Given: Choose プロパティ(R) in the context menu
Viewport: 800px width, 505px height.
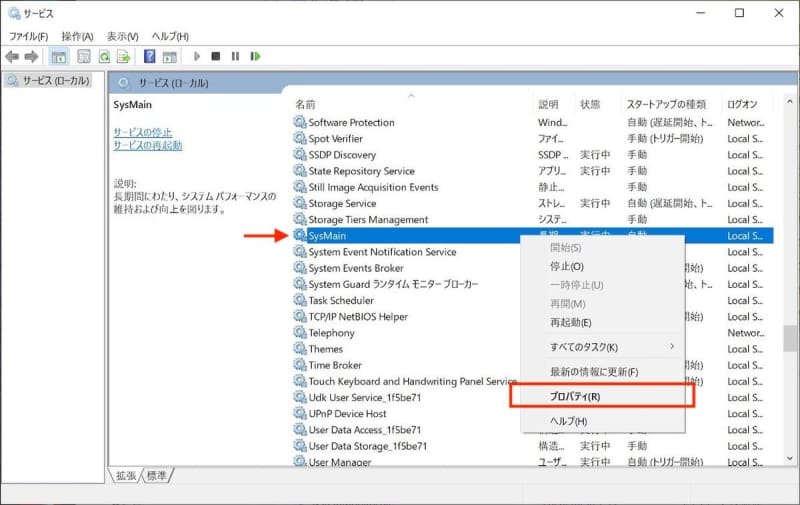Looking at the screenshot, I should [602, 396].
